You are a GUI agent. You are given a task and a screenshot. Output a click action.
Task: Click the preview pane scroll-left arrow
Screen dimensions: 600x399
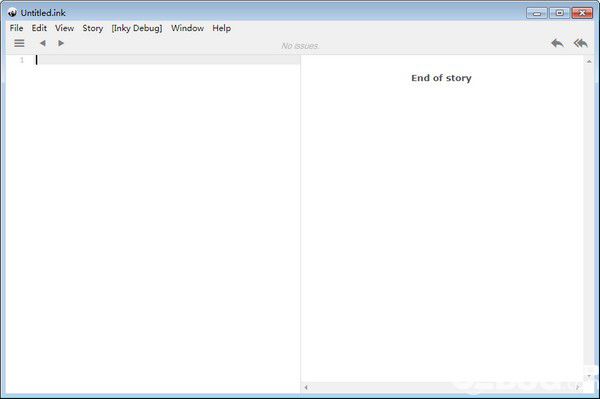click(x=306, y=388)
